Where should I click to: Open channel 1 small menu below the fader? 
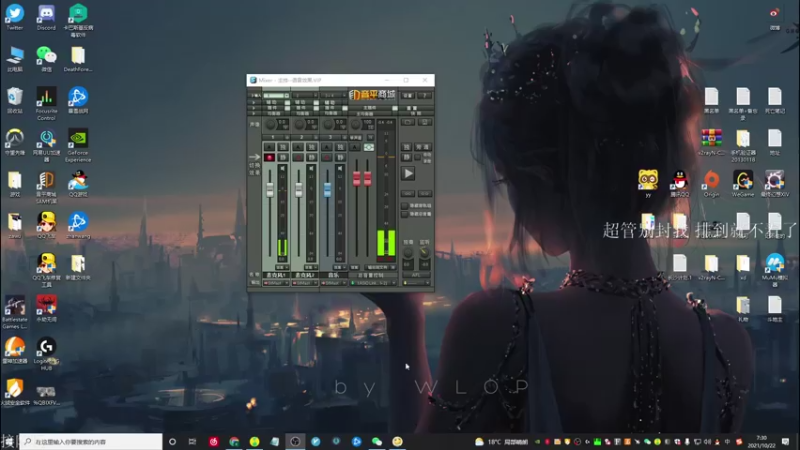(282, 267)
